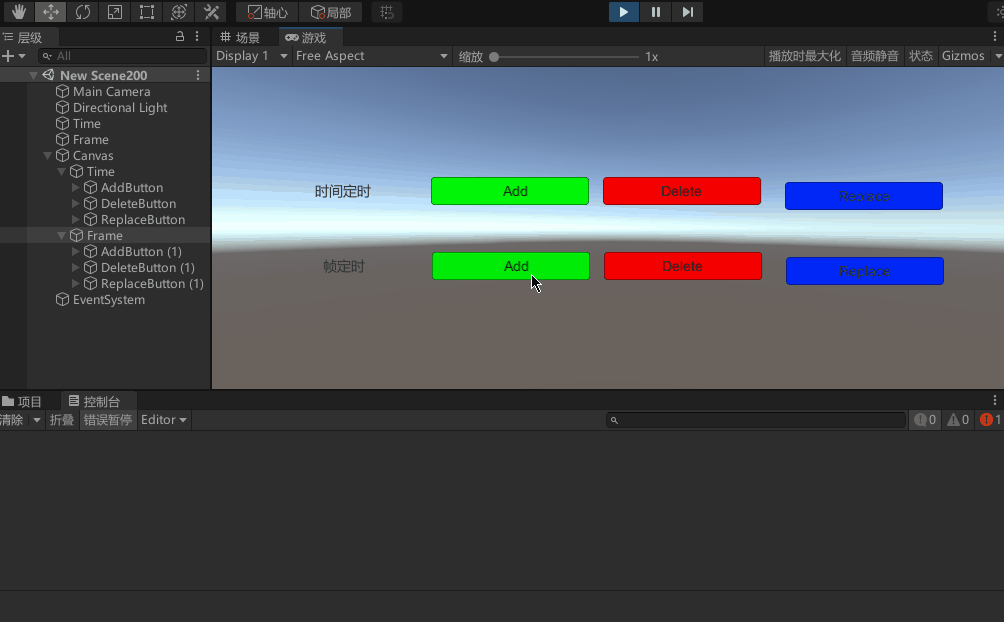Switch to the 游戏 game tab

311,38
